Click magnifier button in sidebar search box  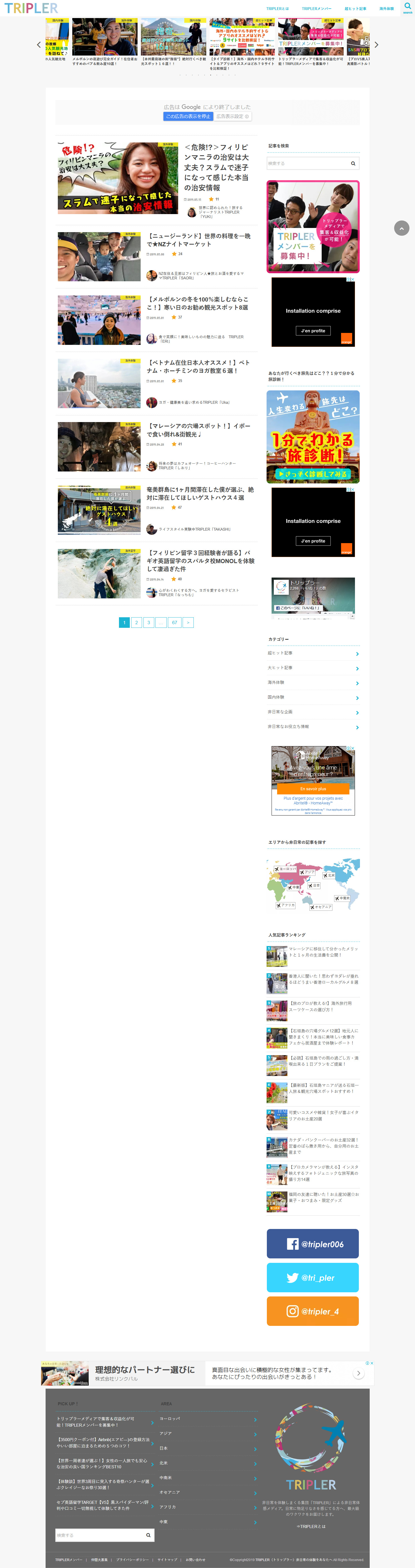click(353, 163)
